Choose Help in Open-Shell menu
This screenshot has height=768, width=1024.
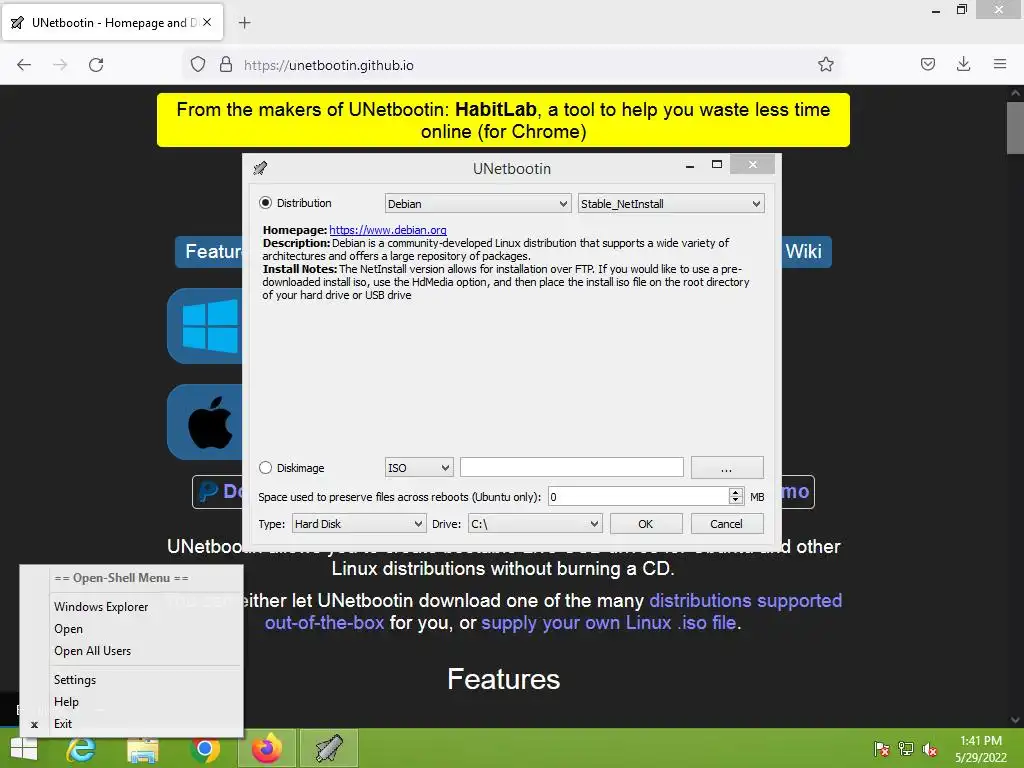coord(145,702)
